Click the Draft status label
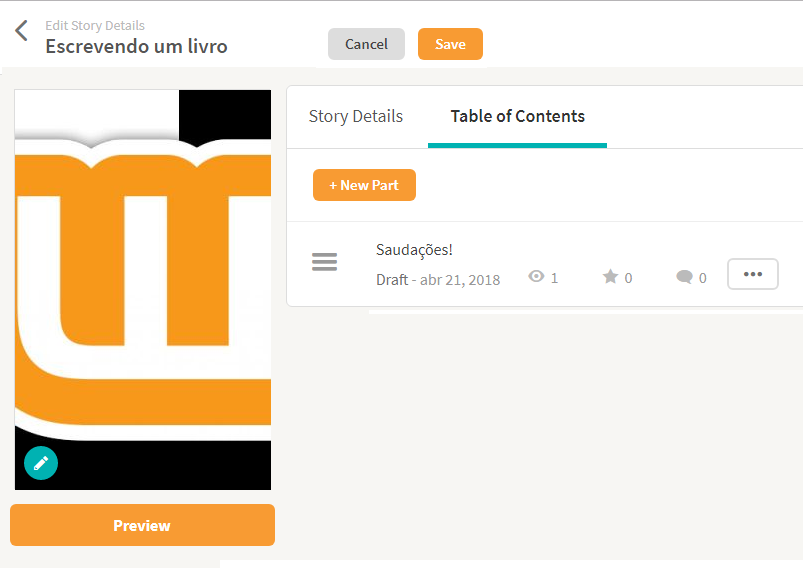 tap(392, 279)
